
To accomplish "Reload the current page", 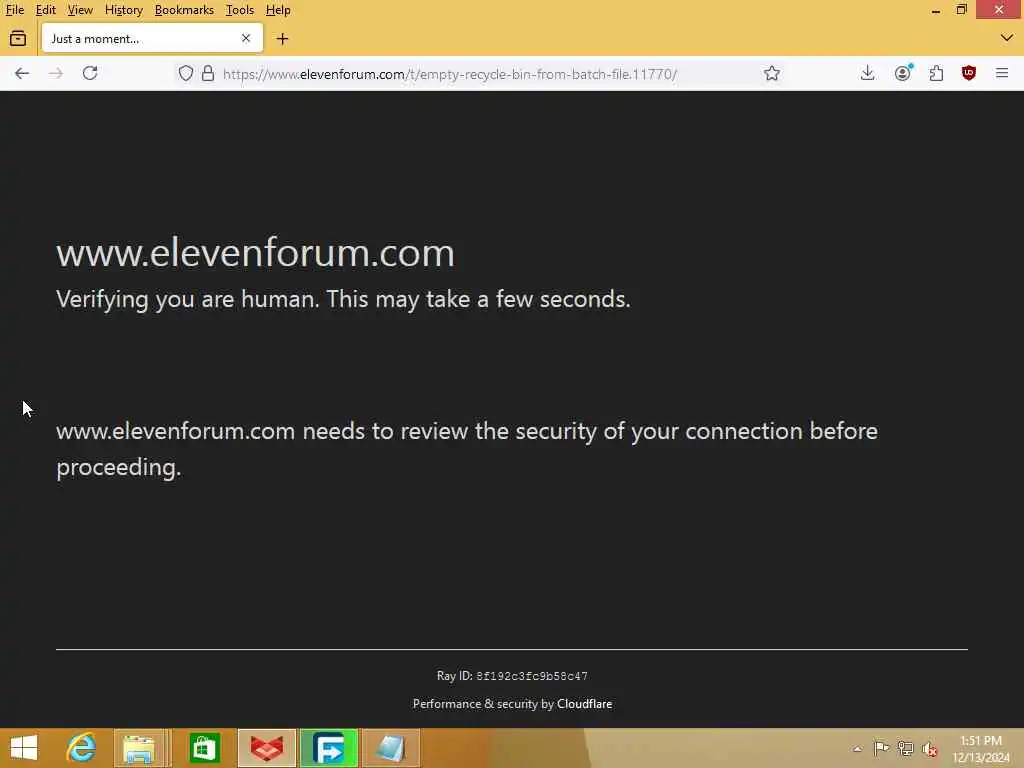I will (90, 73).
